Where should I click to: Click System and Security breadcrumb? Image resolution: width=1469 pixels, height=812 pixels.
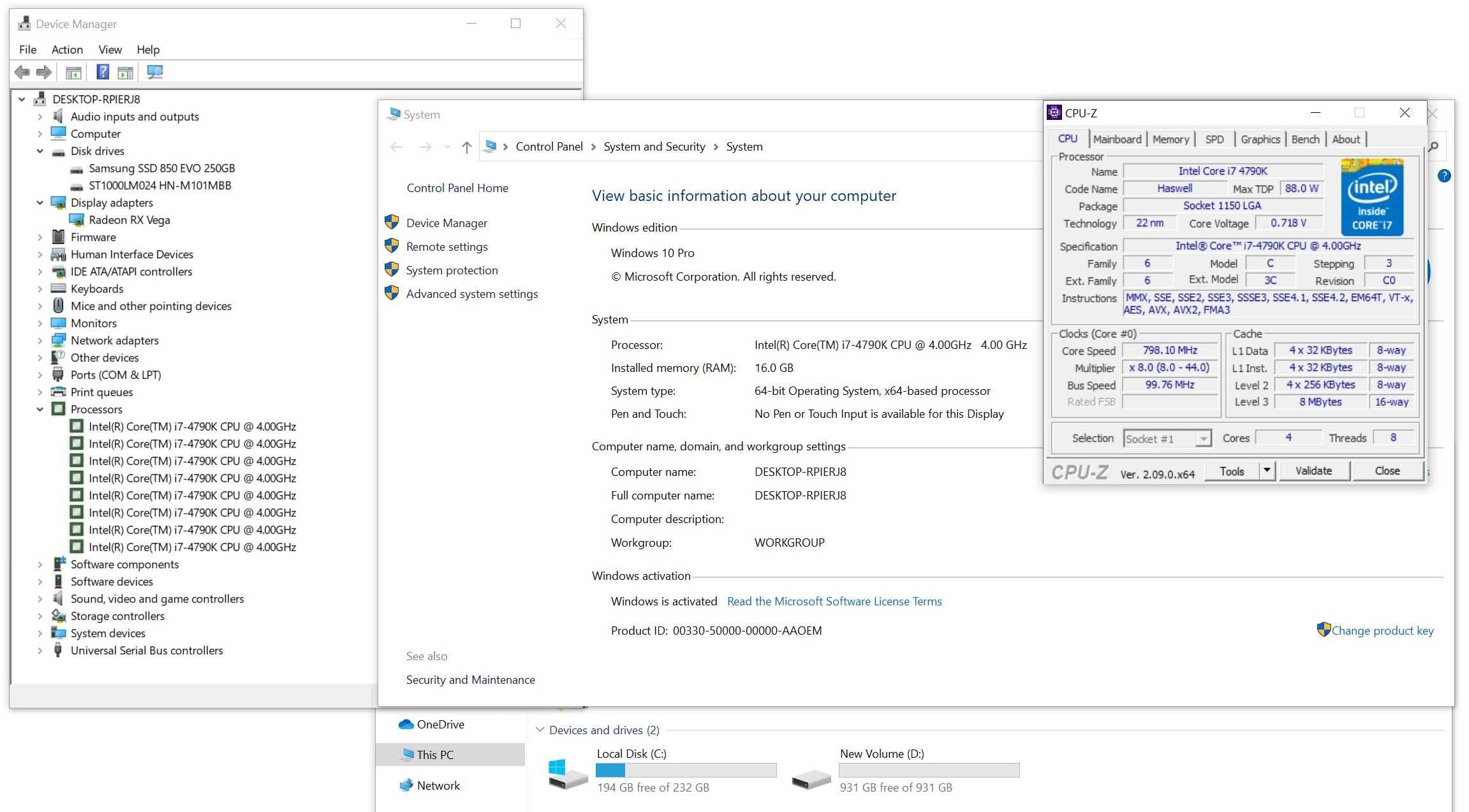(654, 147)
